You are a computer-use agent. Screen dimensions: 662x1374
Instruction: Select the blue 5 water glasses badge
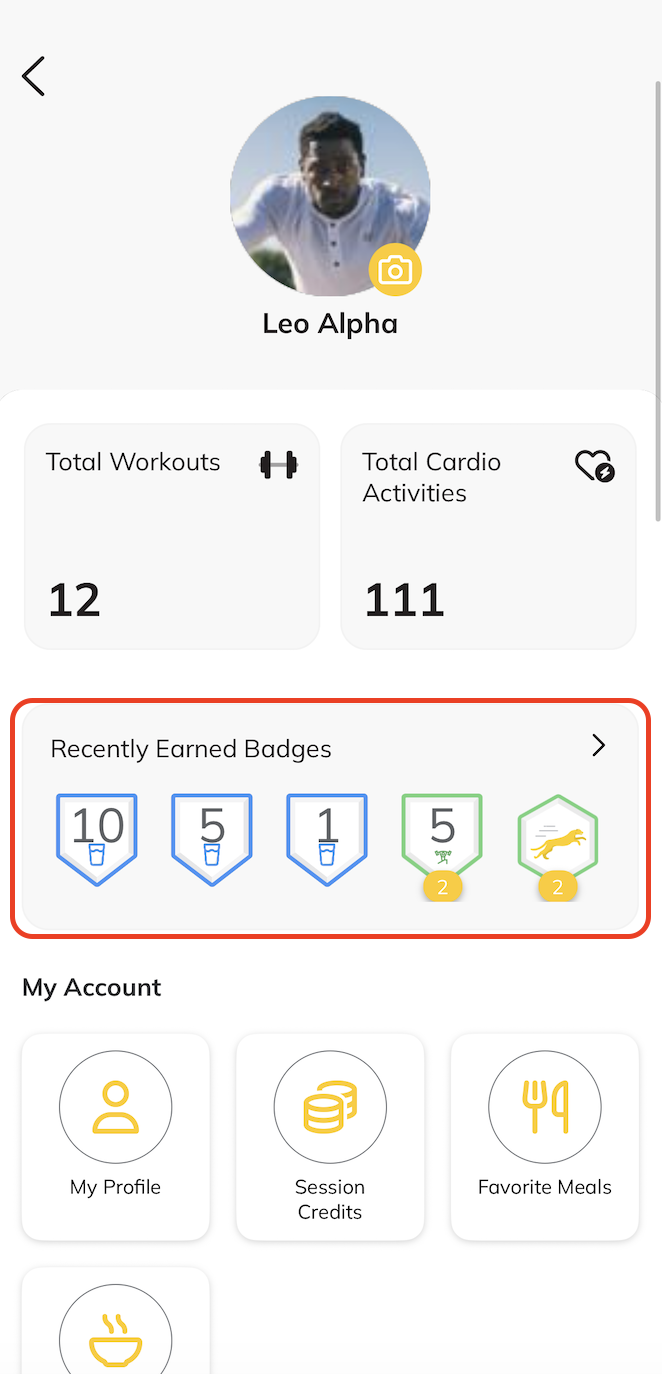212,839
